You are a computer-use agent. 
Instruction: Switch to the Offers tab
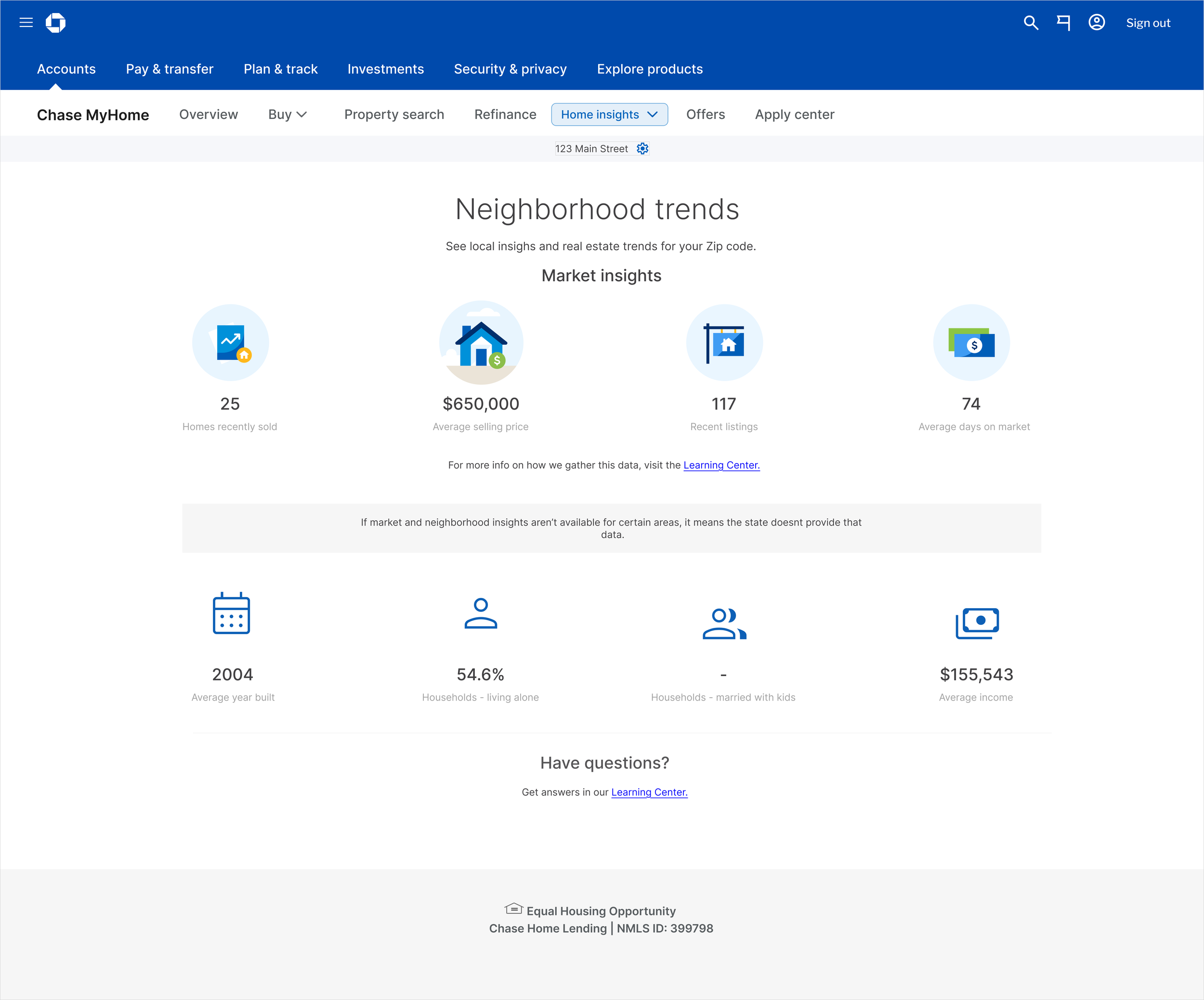pos(706,115)
